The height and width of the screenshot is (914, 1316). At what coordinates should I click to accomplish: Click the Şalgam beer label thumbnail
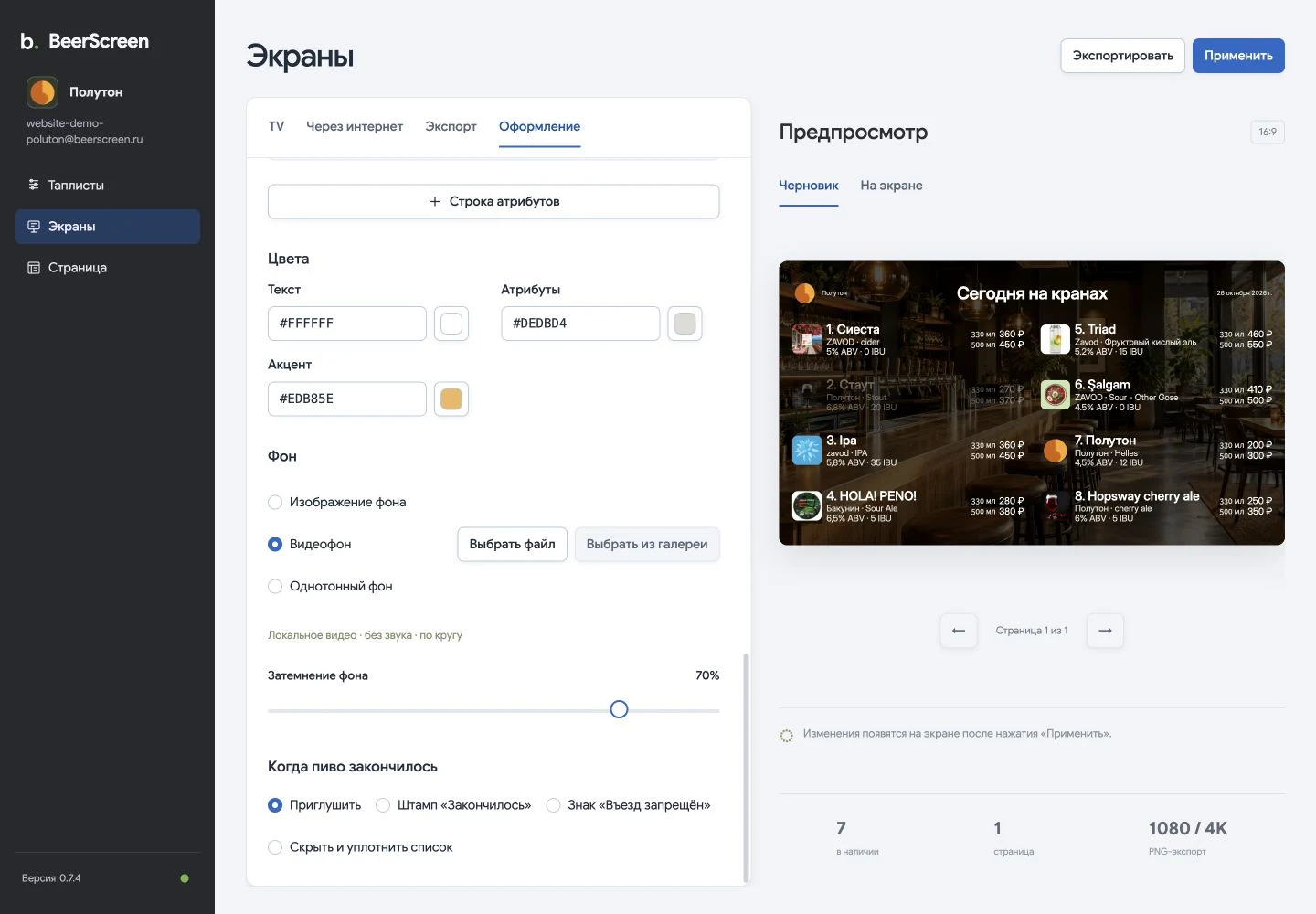(x=1056, y=395)
